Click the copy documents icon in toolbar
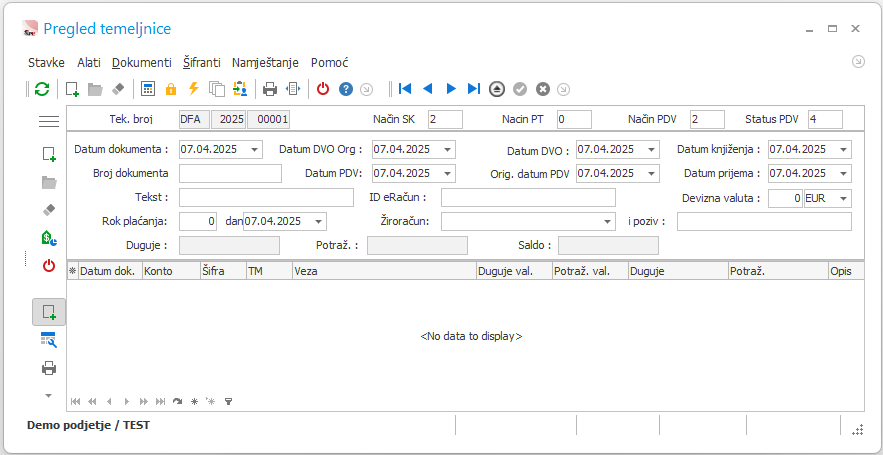 (x=217, y=89)
